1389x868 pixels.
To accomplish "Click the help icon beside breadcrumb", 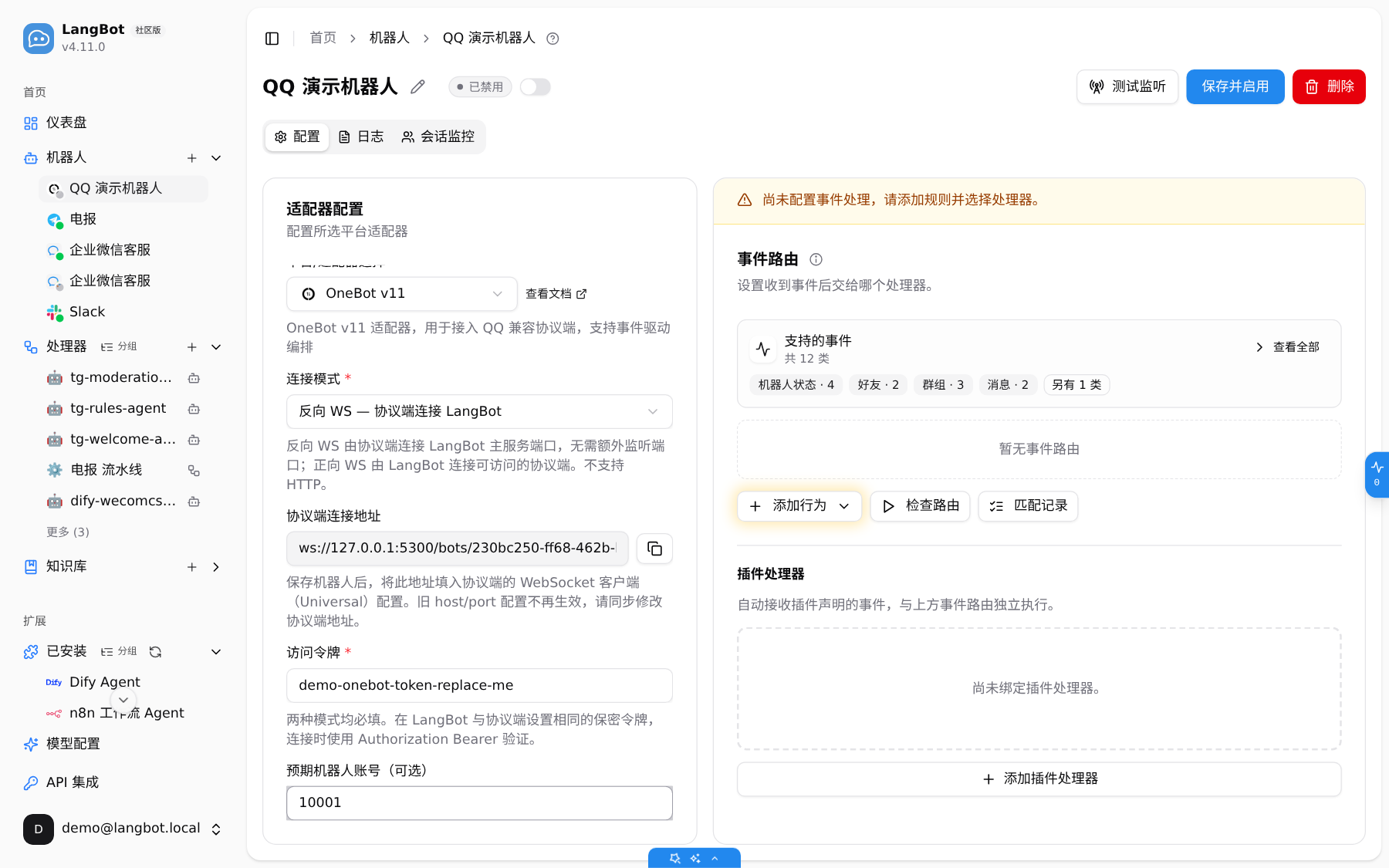I will pos(553,39).
